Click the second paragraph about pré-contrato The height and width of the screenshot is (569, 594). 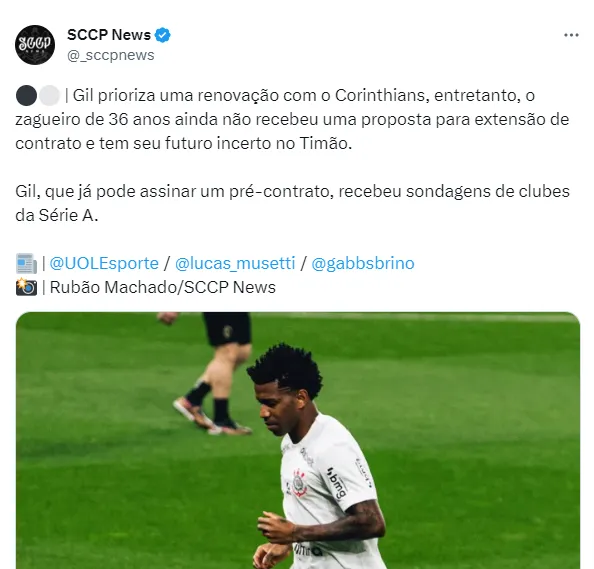(x=292, y=203)
